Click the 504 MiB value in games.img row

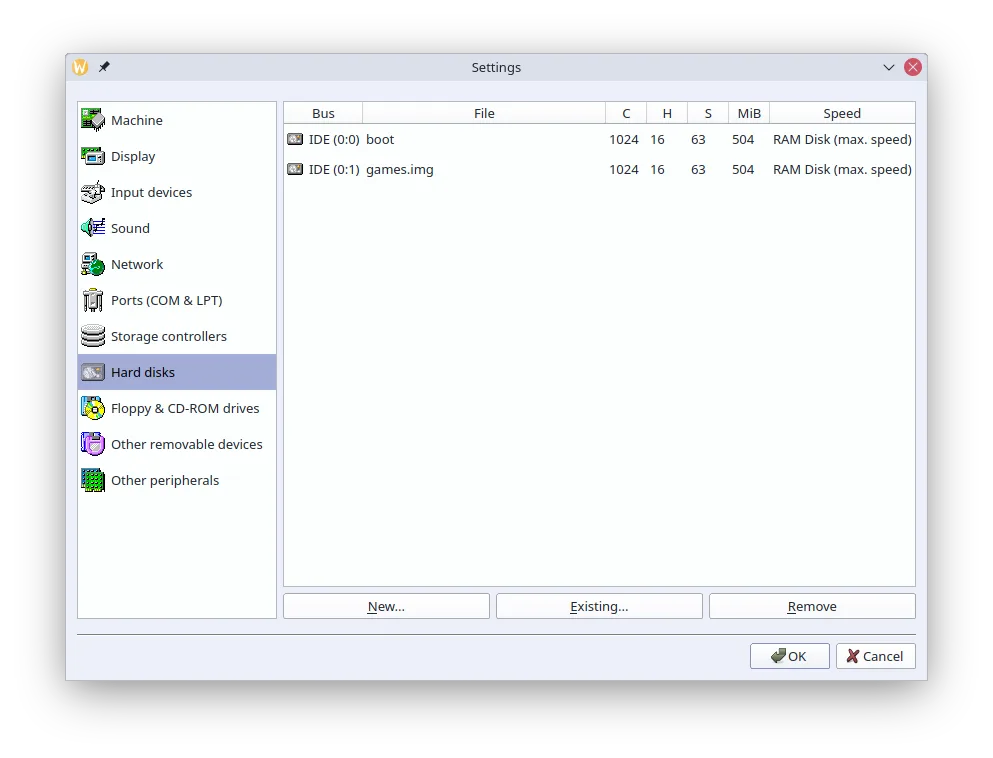coord(743,169)
